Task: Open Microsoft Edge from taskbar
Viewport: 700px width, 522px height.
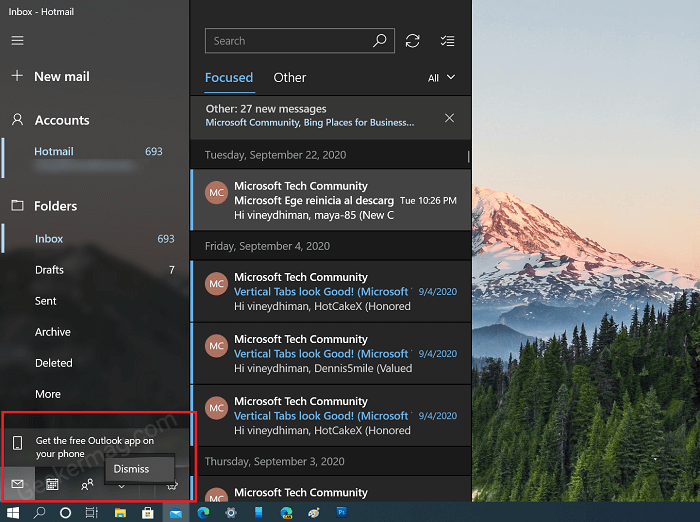Action: [203, 513]
